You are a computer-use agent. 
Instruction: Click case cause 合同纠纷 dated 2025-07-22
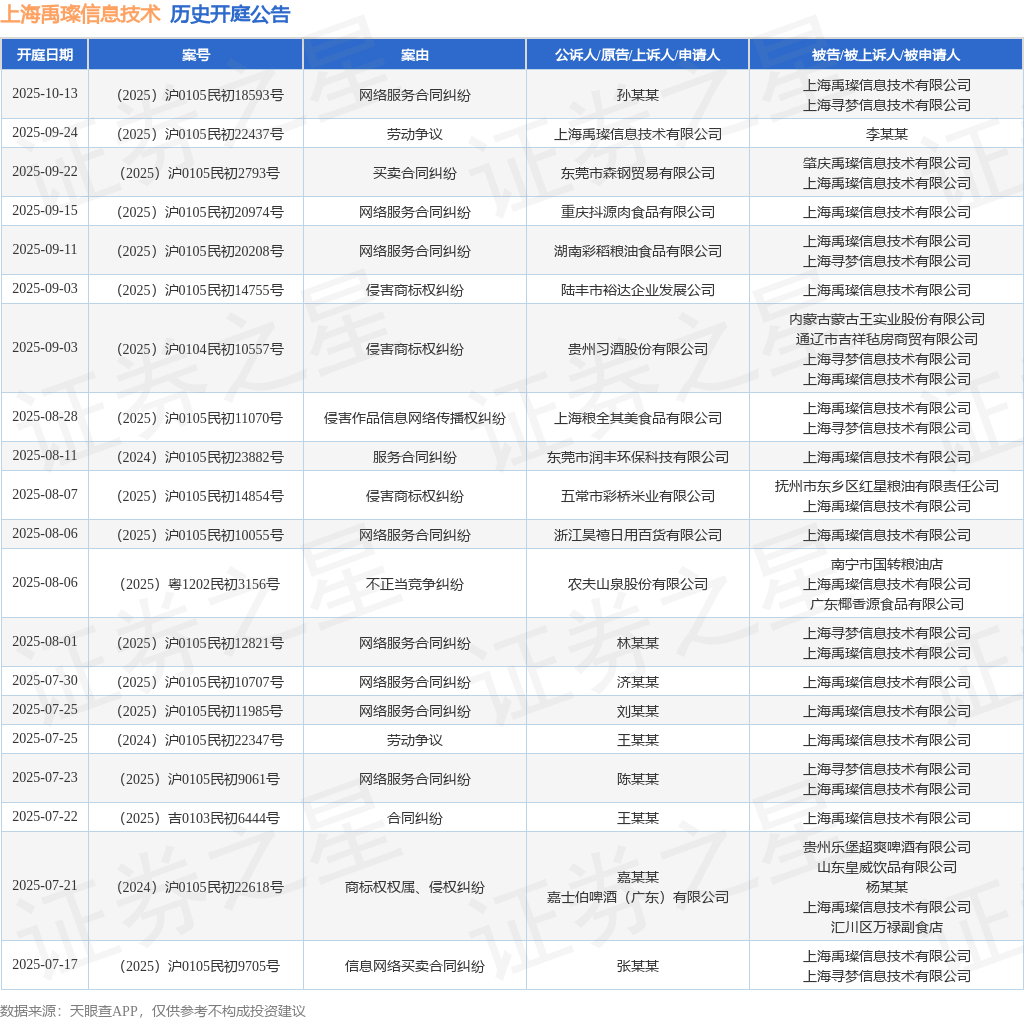point(415,818)
